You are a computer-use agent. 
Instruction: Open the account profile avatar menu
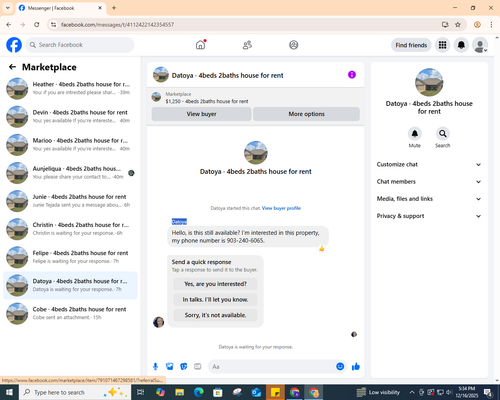pos(480,45)
